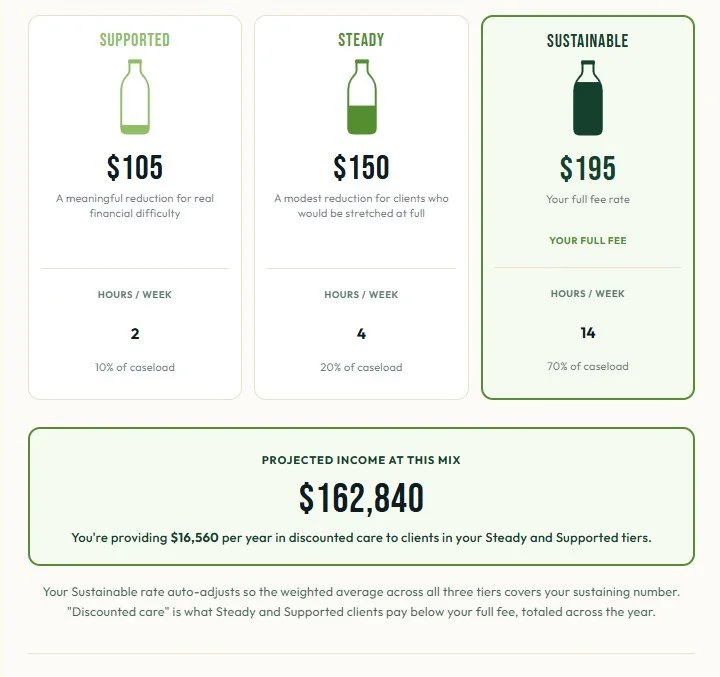Click the 70% of caseload label
Viewport: 720px width, 677px height.
tap(588, 367)
